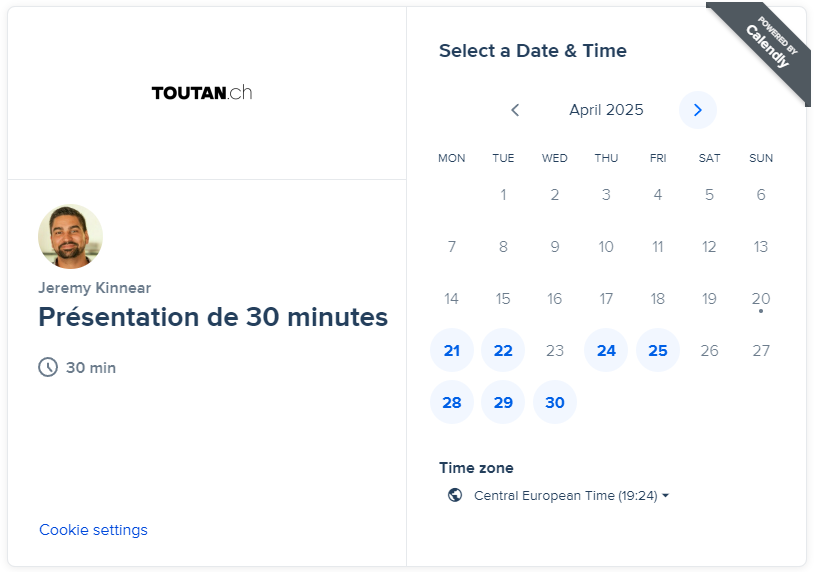
Task: Click the clock icon next to 30 min
Action: 48,367
